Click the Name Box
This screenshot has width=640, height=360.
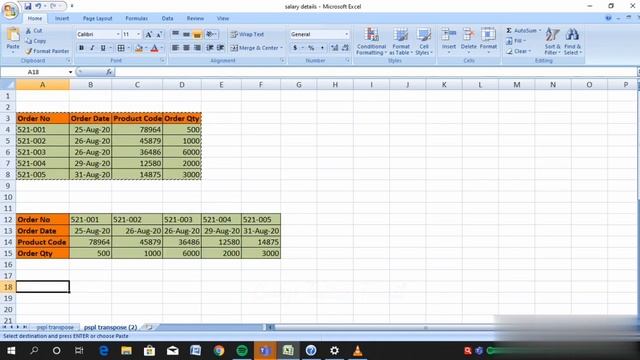[33, 72]
